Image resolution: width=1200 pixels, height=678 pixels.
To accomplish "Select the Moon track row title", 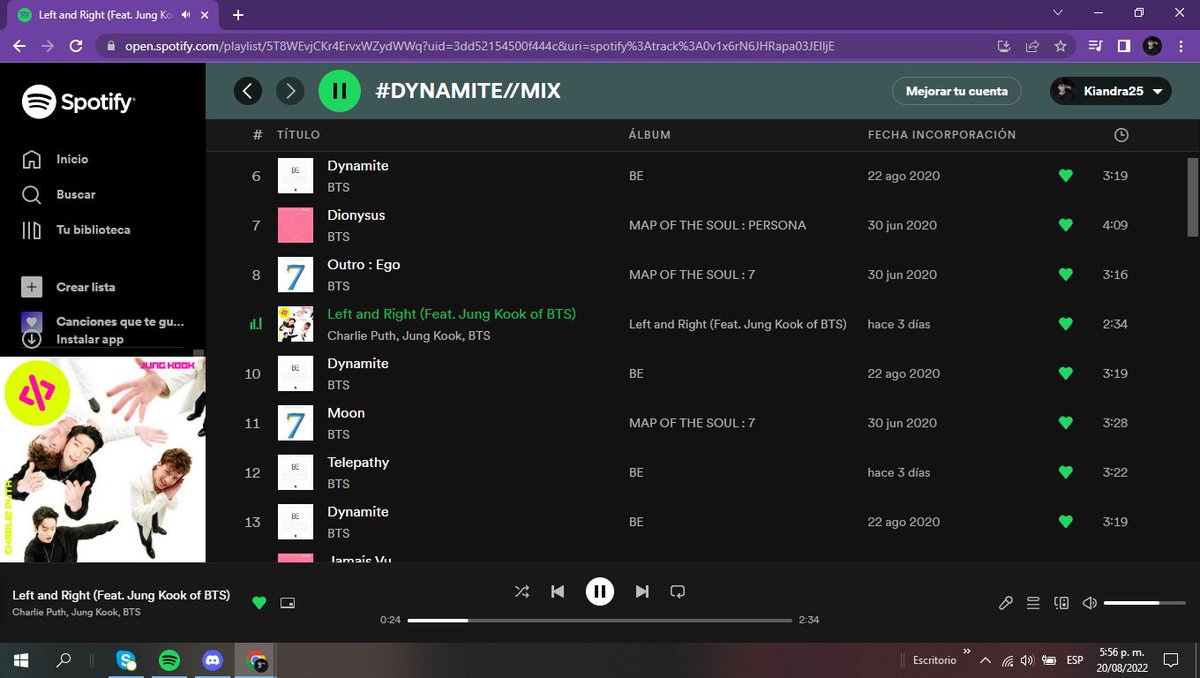I will click(346, 413).
